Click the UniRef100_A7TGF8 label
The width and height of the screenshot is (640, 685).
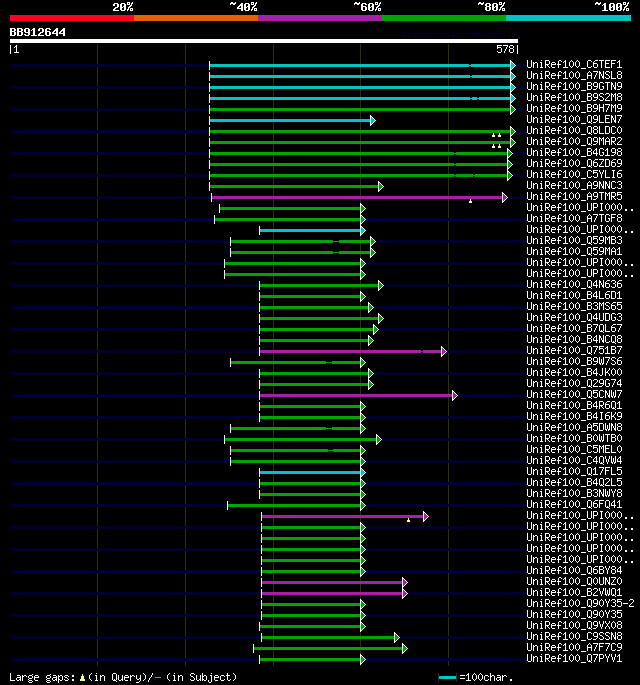574,218
